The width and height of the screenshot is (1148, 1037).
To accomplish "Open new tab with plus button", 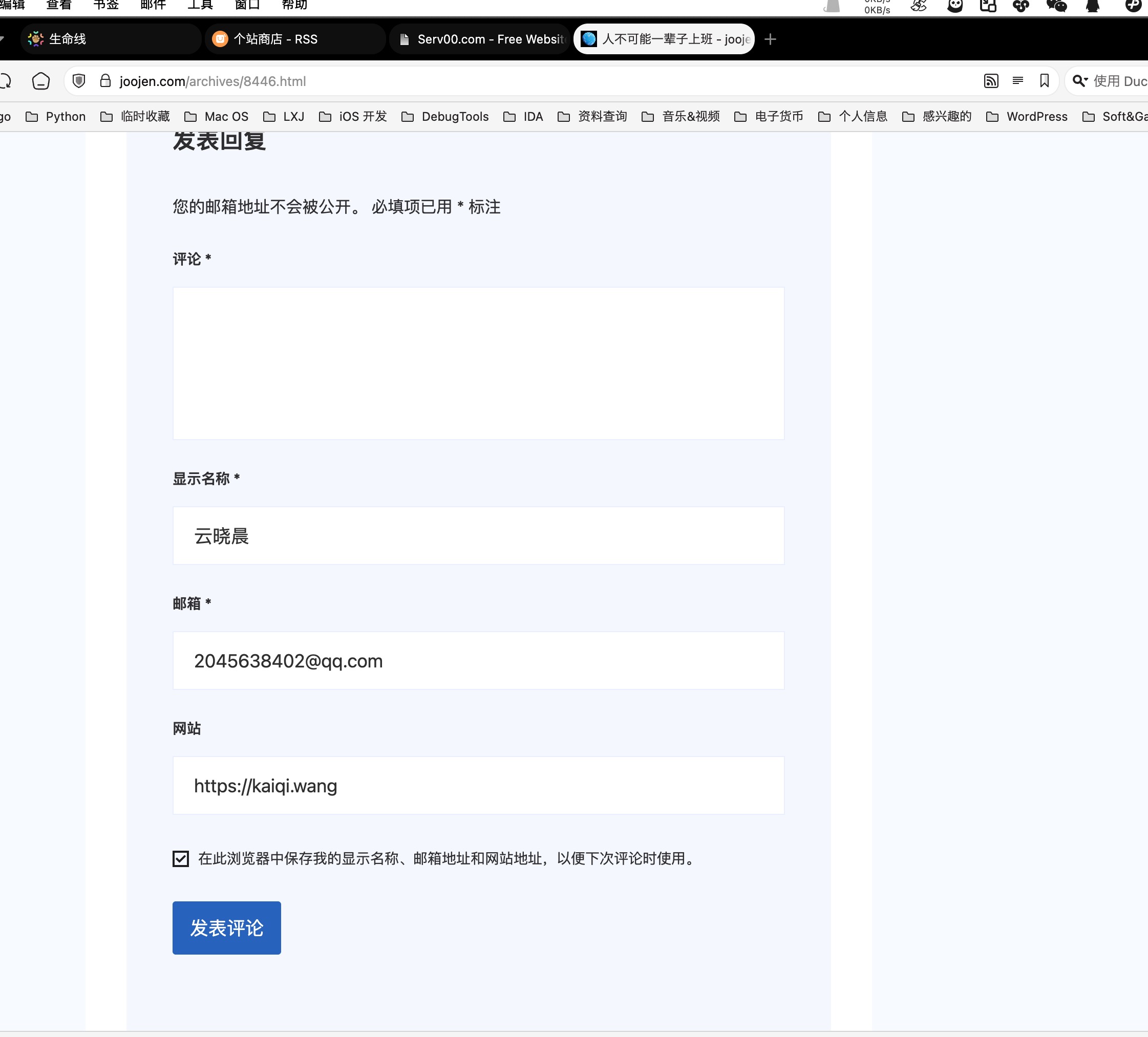I will point(770,39).
